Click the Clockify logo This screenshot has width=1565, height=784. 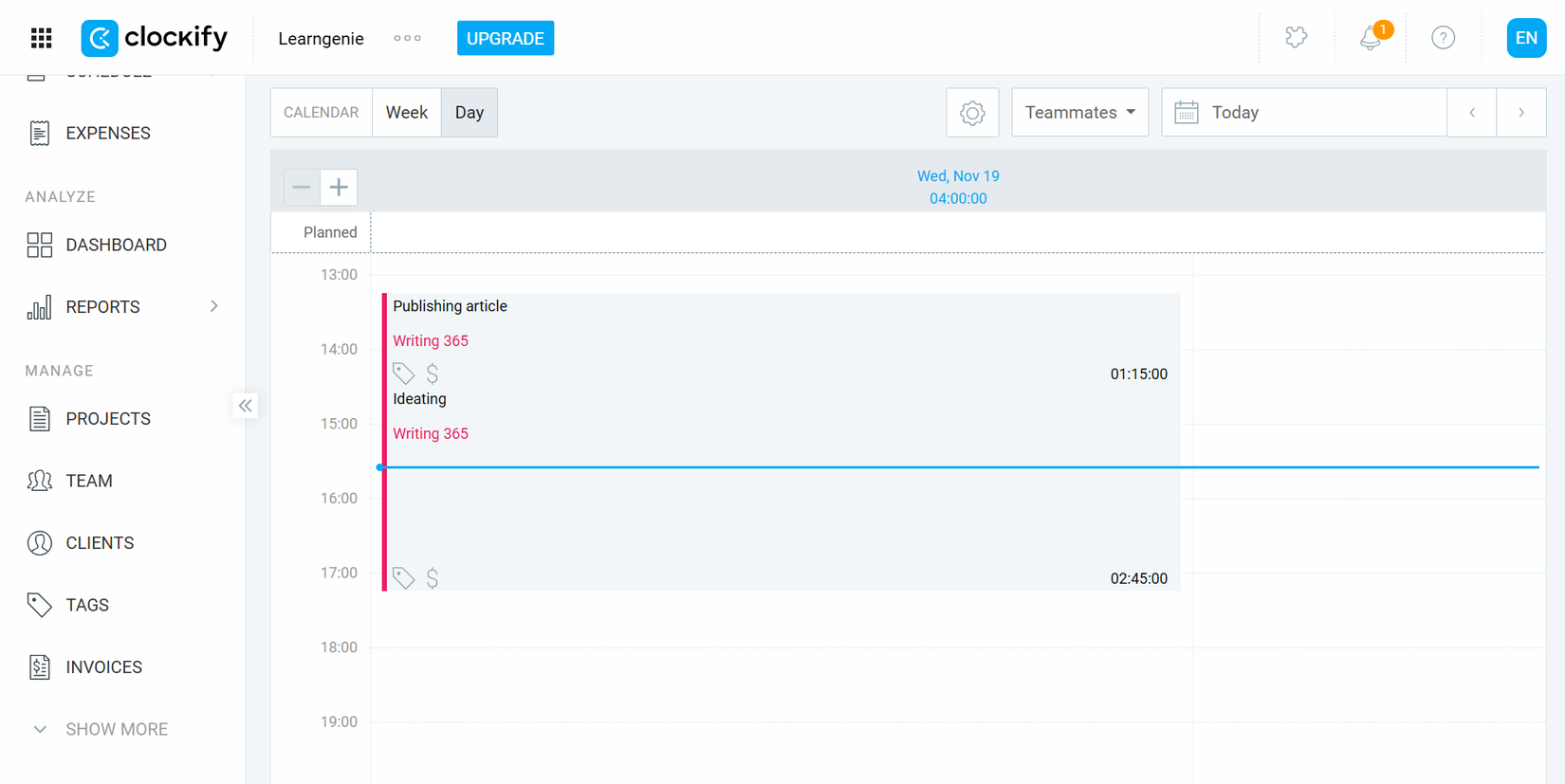[155, 38]
